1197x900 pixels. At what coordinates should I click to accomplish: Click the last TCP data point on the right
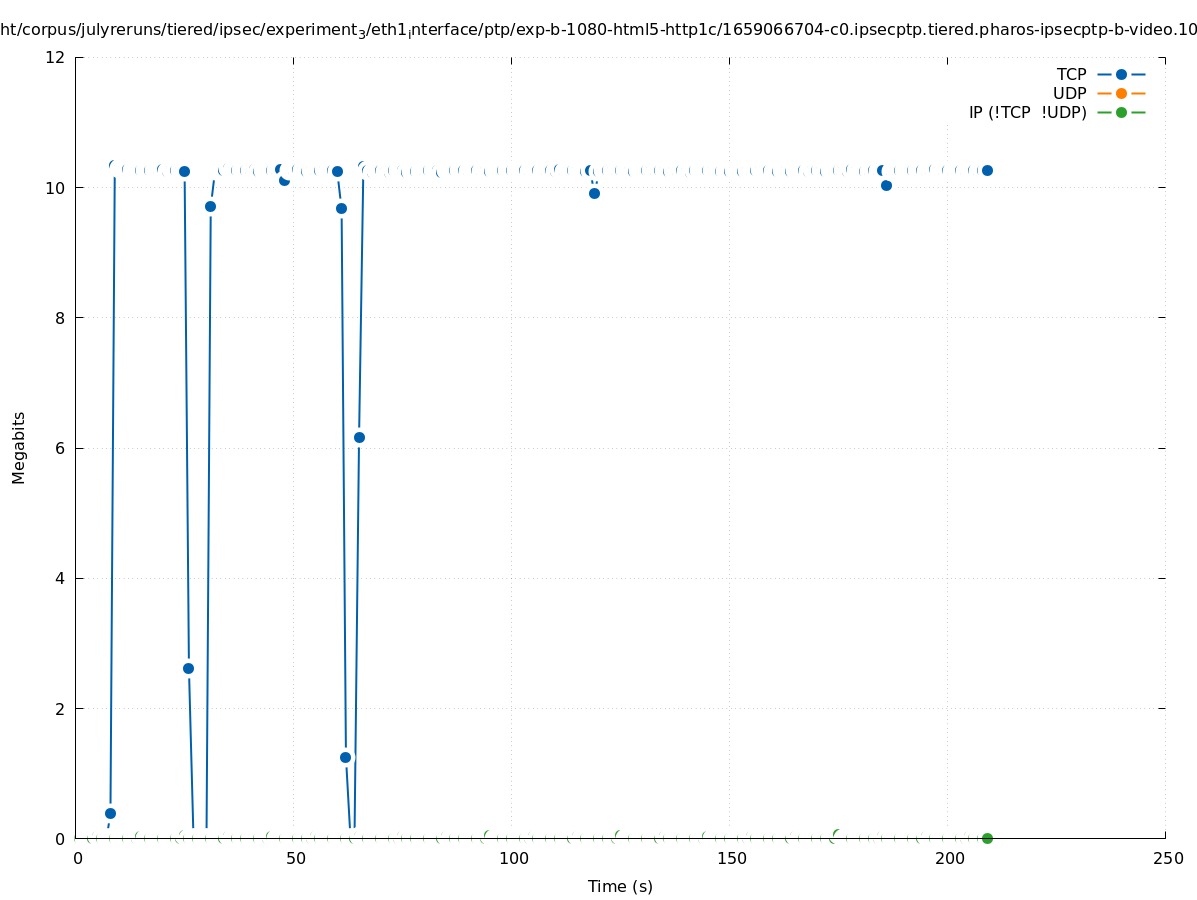tap(987, 170)
